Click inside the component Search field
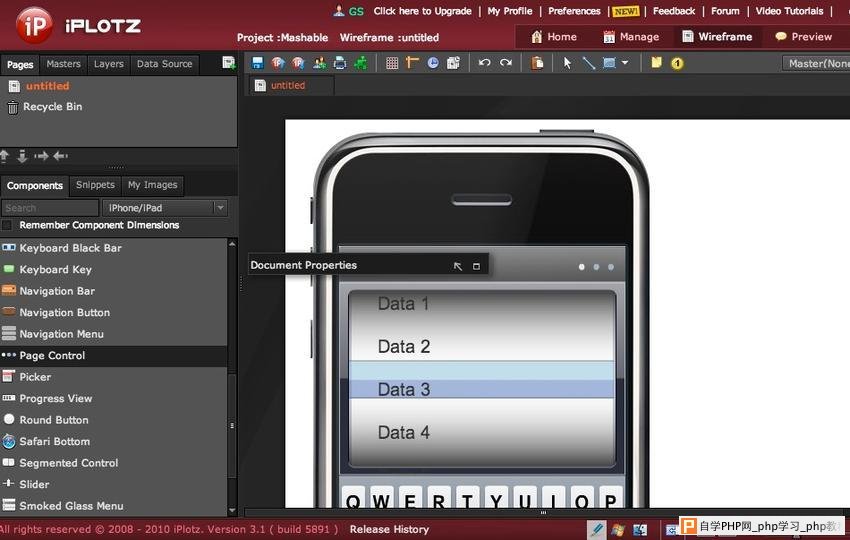Screen dimensions: 850x540 (x=50, y=208)
